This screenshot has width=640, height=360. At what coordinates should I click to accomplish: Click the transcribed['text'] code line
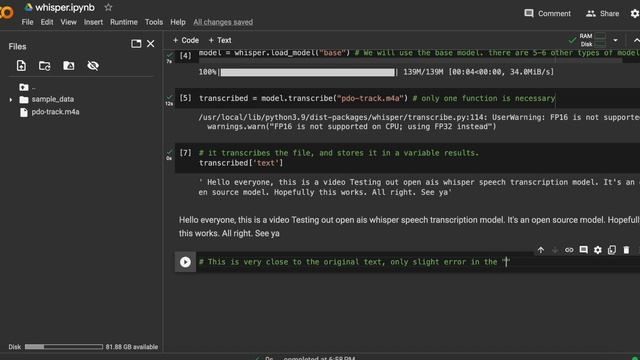click(x=241, y=163)
